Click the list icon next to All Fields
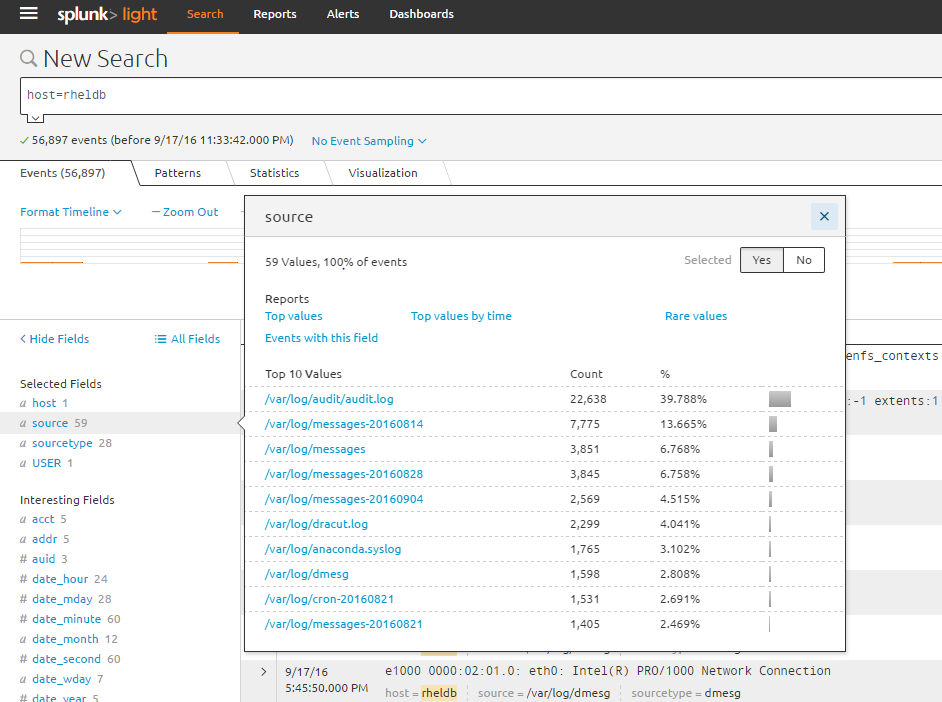Screen dimensions: 942x702 point(159,338)
